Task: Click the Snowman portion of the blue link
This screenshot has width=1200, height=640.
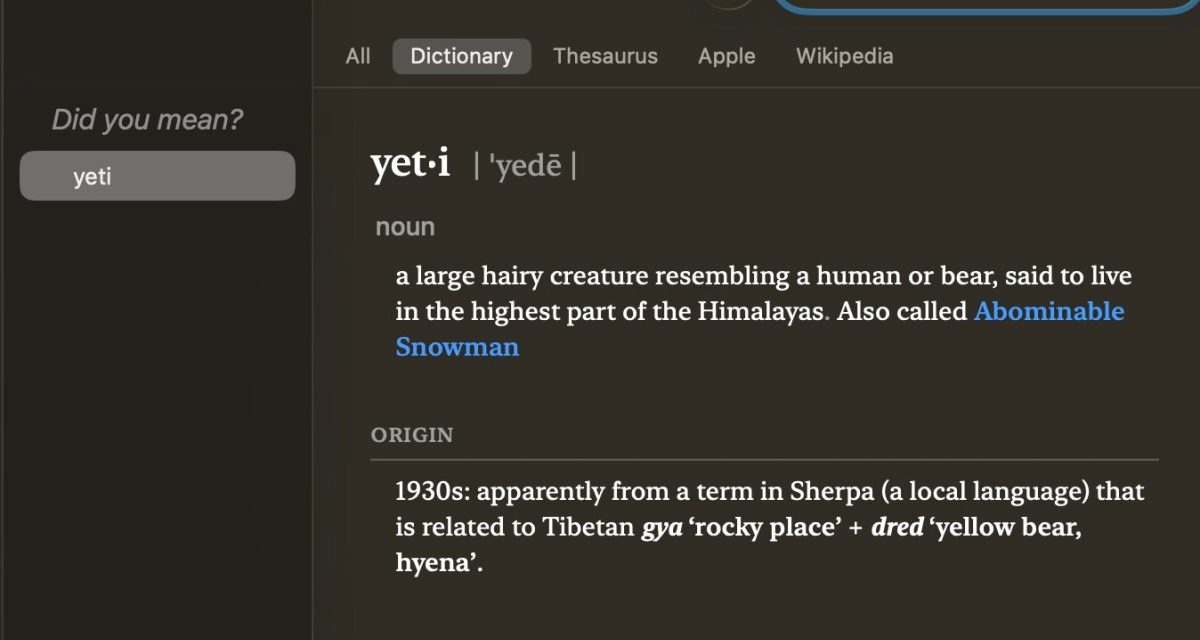Action: tap(457, 347)
